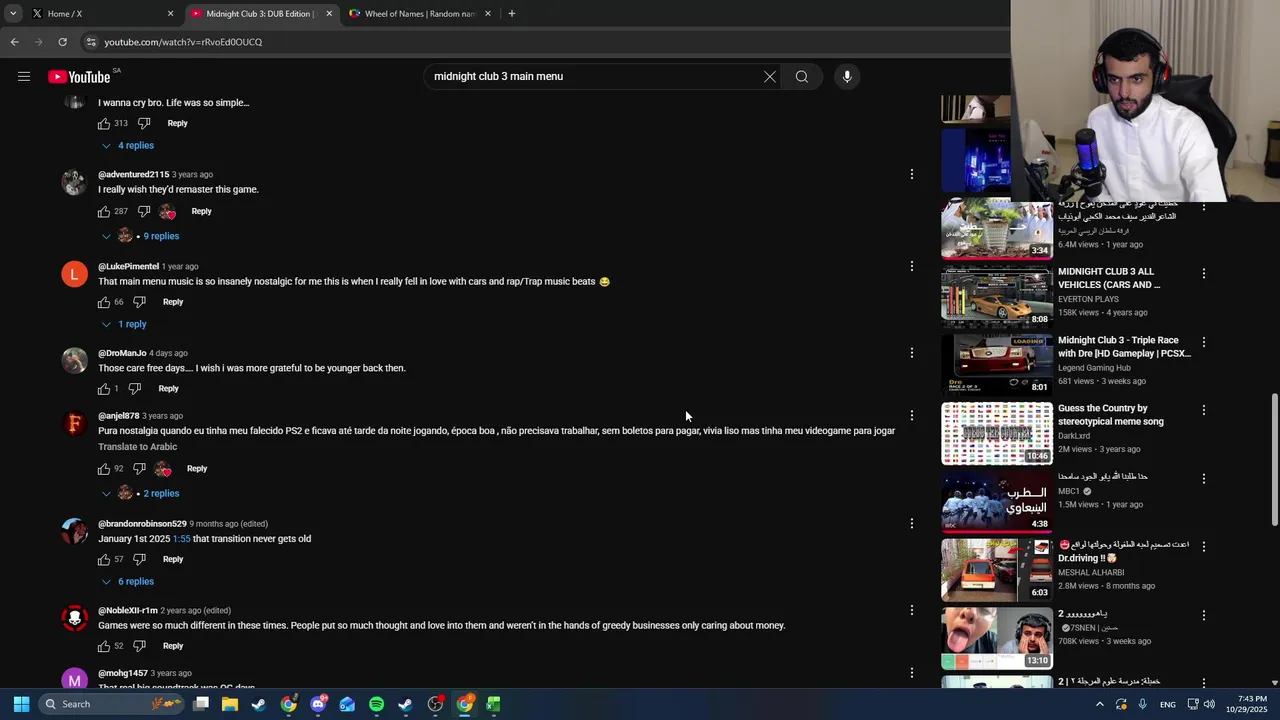The image size is (1280, 720).
Task: Open options for Guess the Country video
Action: coord(1204,410)
